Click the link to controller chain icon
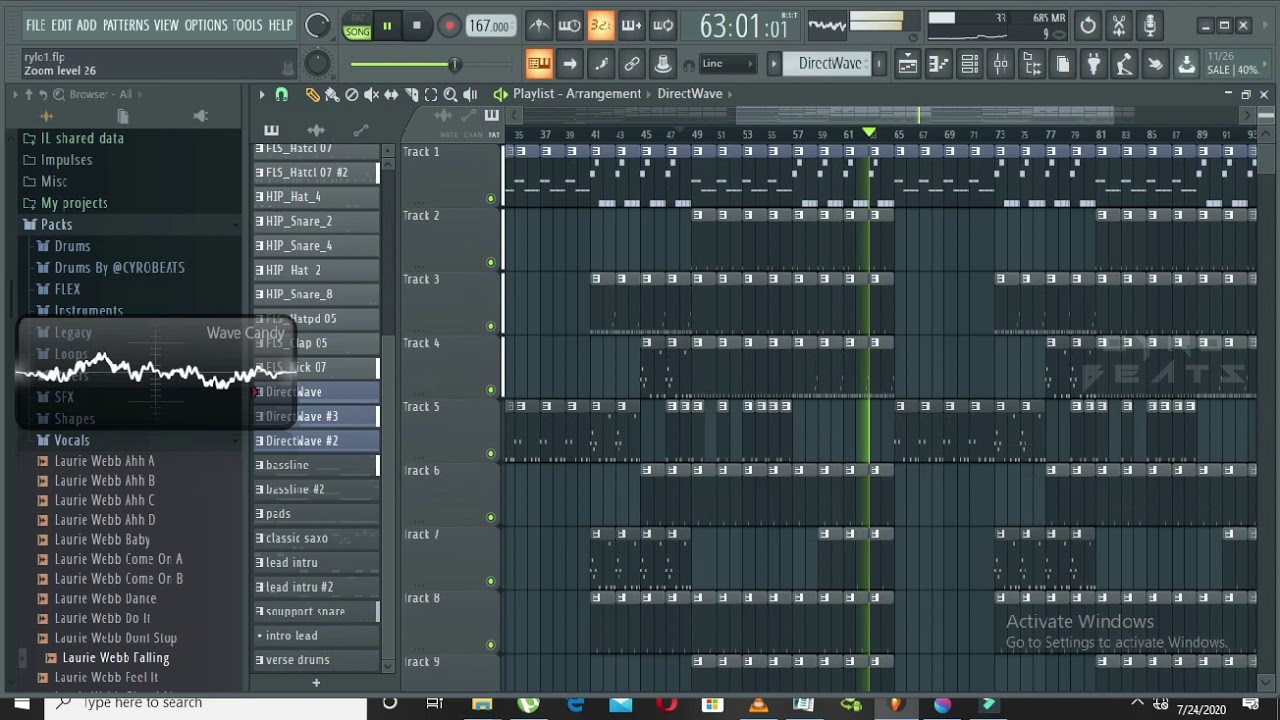The image size is (1280, 720). 632,65
